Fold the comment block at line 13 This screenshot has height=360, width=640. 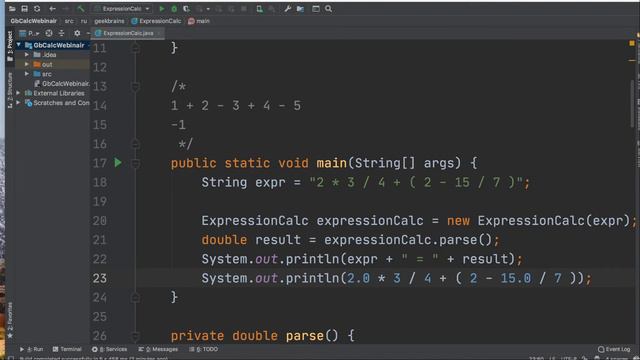(x=135, y=87)
